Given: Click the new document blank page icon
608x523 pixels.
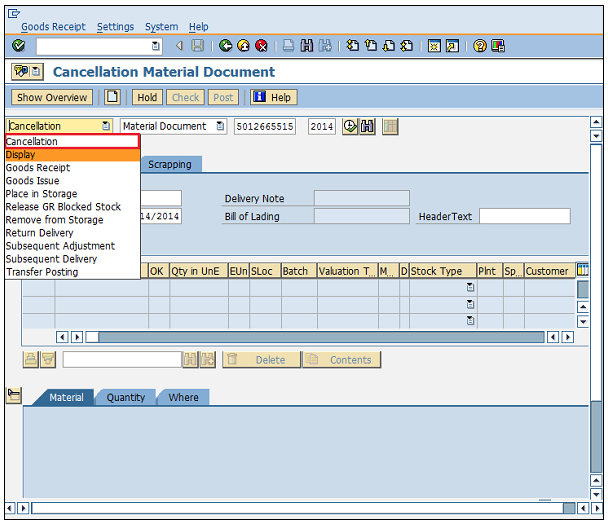Looking at the screenshot, I should point(113,97).
